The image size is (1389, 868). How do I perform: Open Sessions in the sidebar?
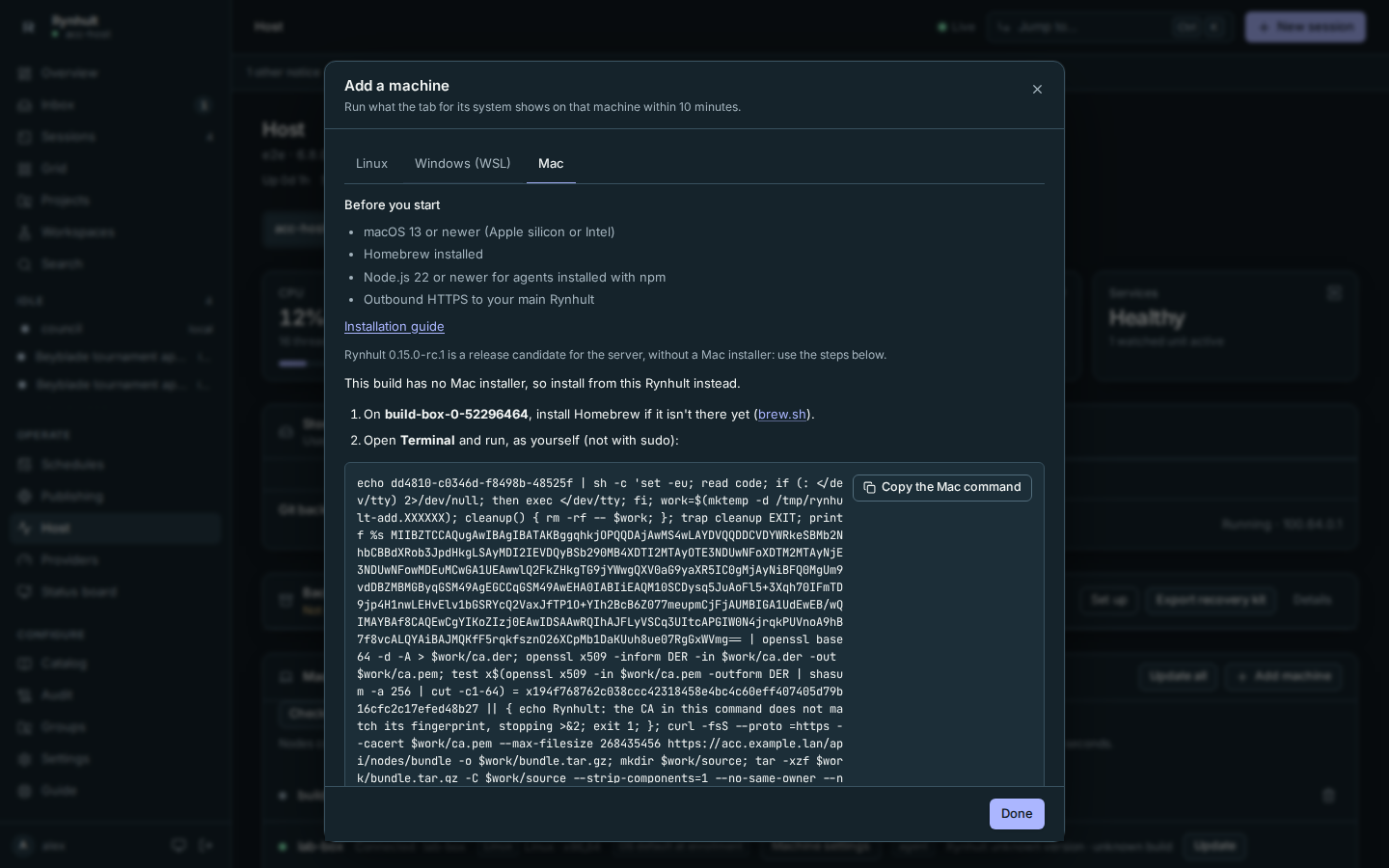coord(116,137)
